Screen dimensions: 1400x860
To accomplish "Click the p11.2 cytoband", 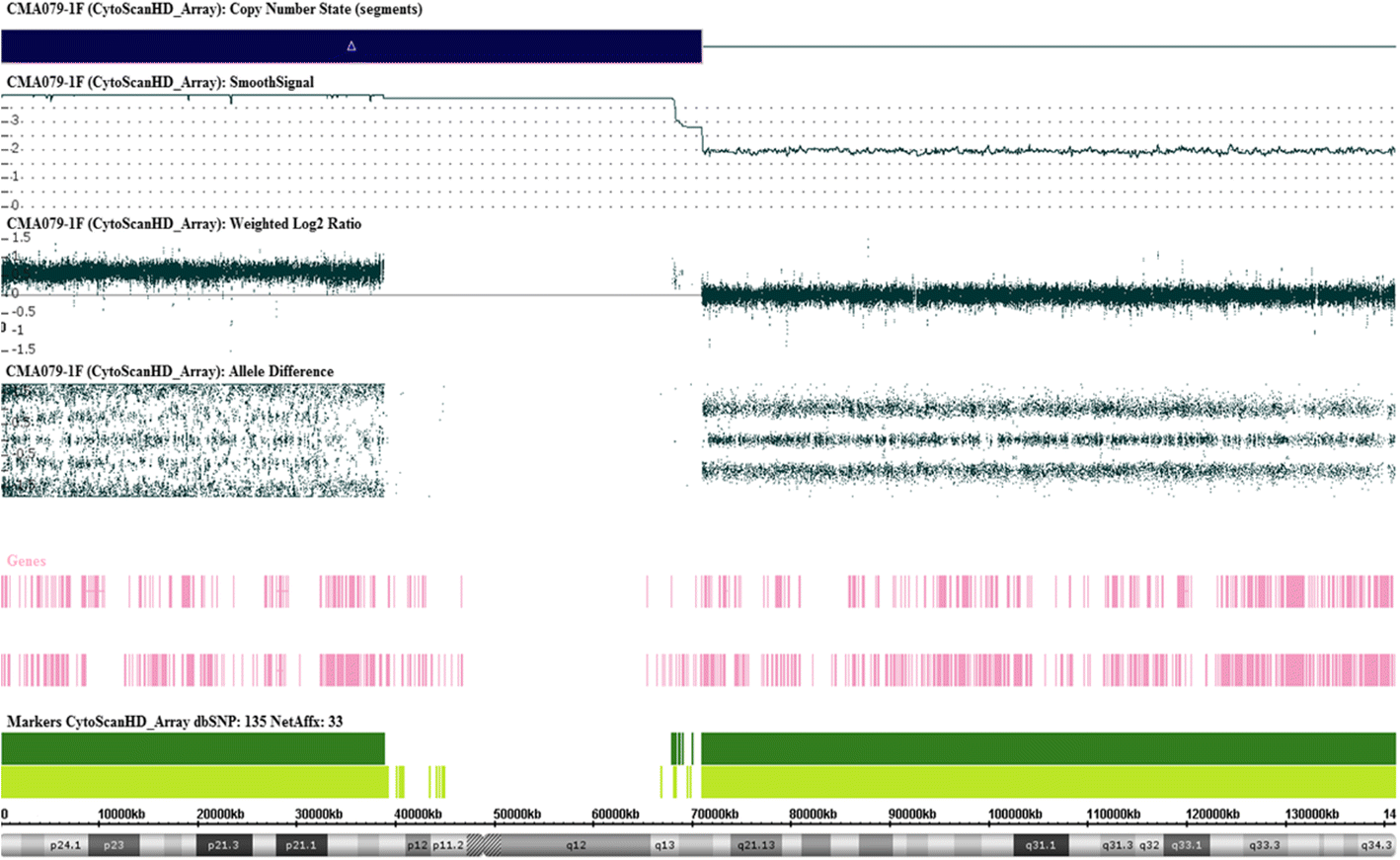I will [x=447, y=845].
